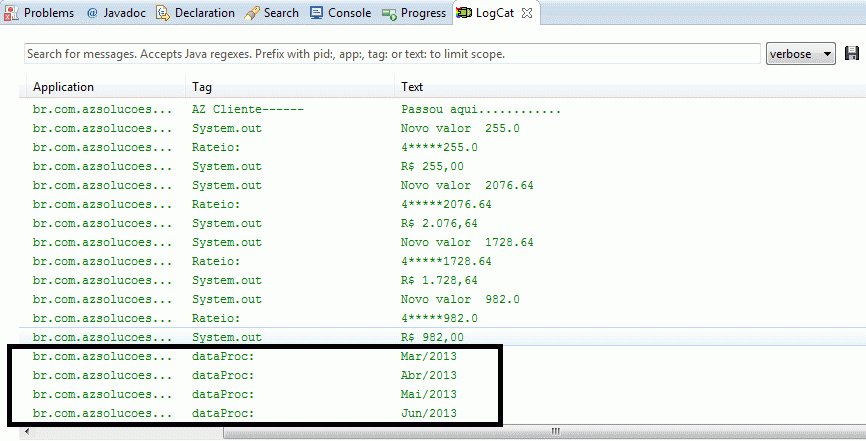The height and width of the screenshot is (441, 866).
Task: Click the Javadoc @ icon
Action: [92, 13]
